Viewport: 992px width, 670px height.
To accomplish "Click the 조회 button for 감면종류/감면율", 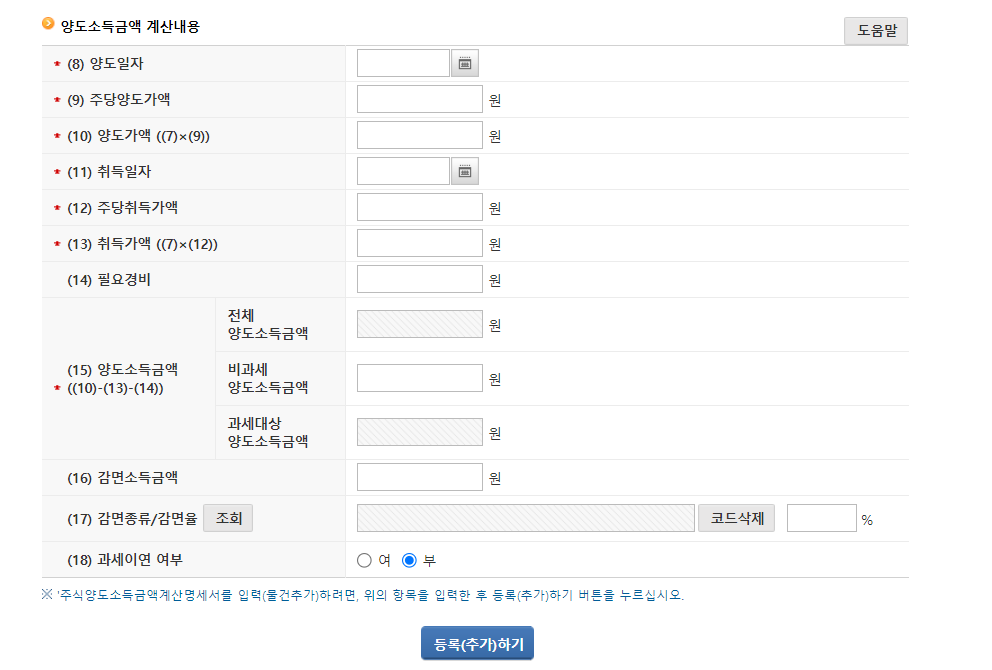I will [227, 517].
